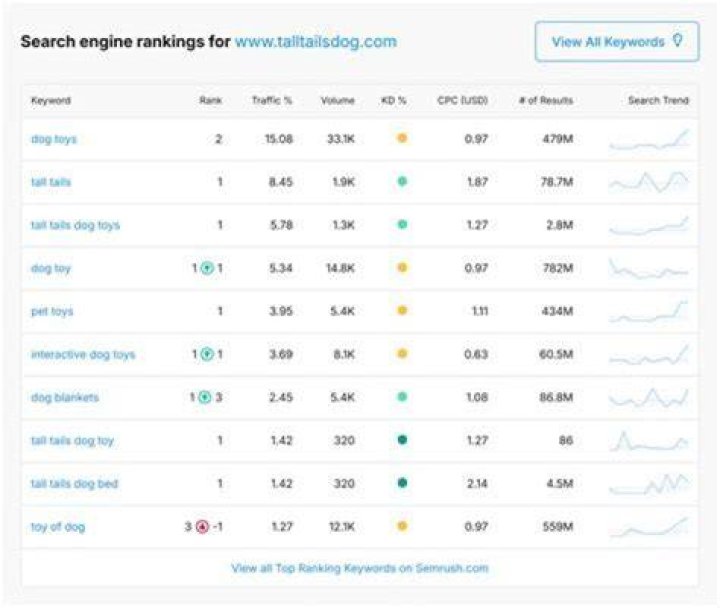
Task: Open the www.talltailsdog.com link
Action: pos(315,41)
